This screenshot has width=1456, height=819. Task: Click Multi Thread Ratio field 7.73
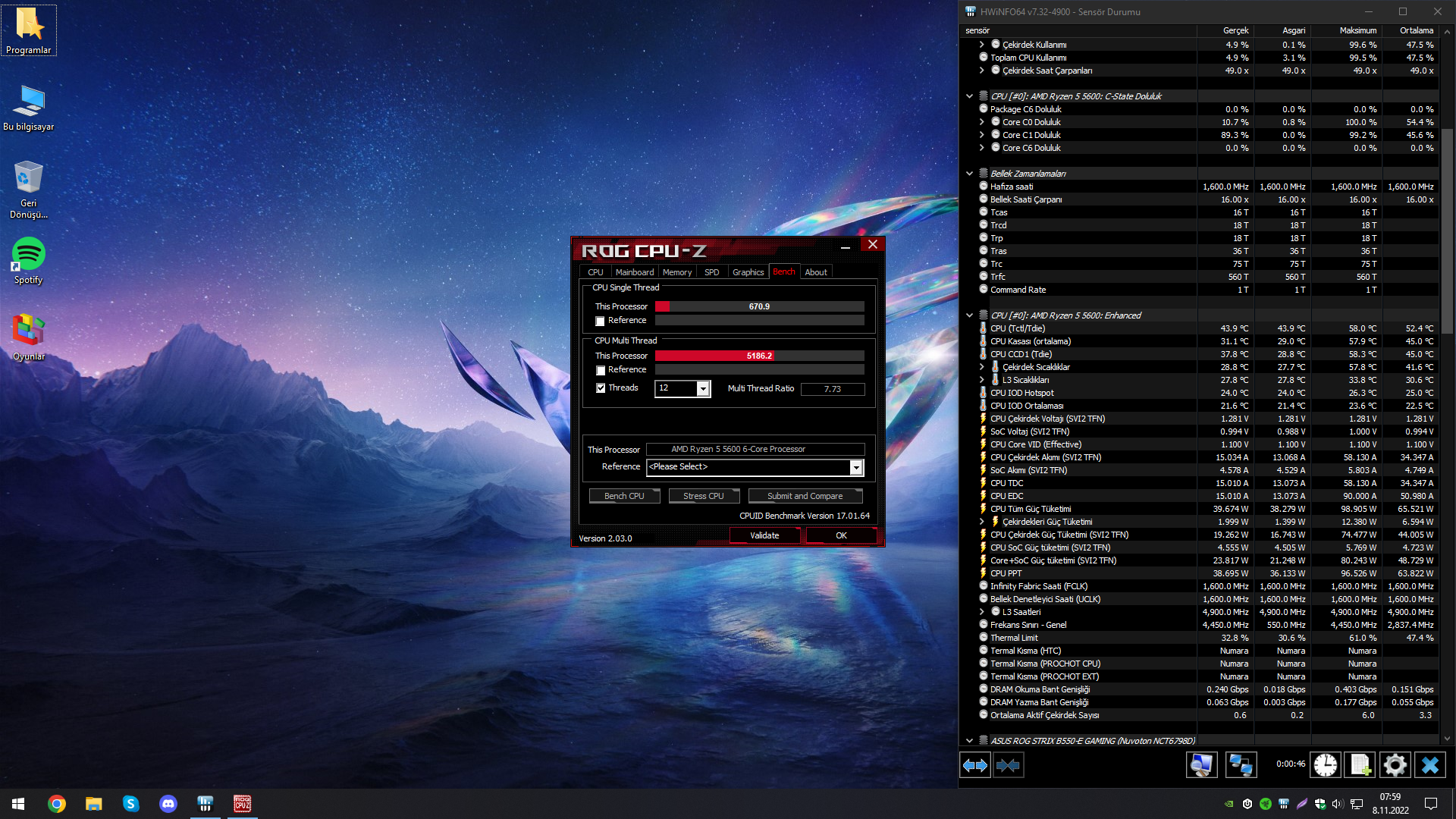pyautogui.click(x=833, y=389)
